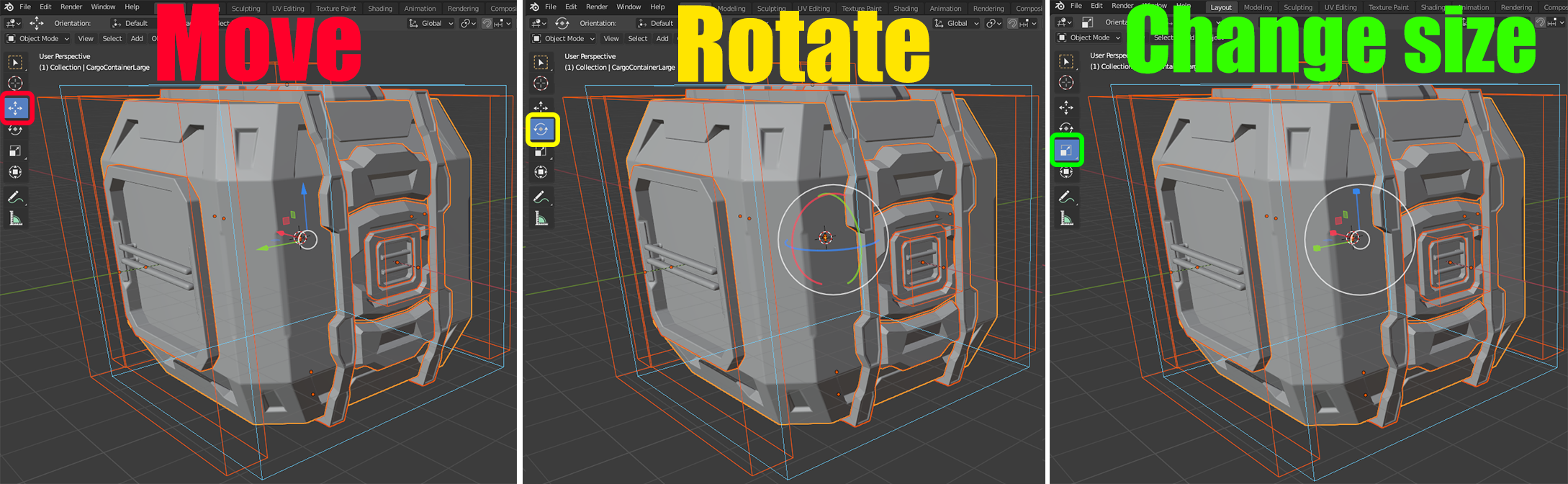Open Global orientation dropdown in Move screenshot
Viewport: 1568px width, 484px height.
431,23
